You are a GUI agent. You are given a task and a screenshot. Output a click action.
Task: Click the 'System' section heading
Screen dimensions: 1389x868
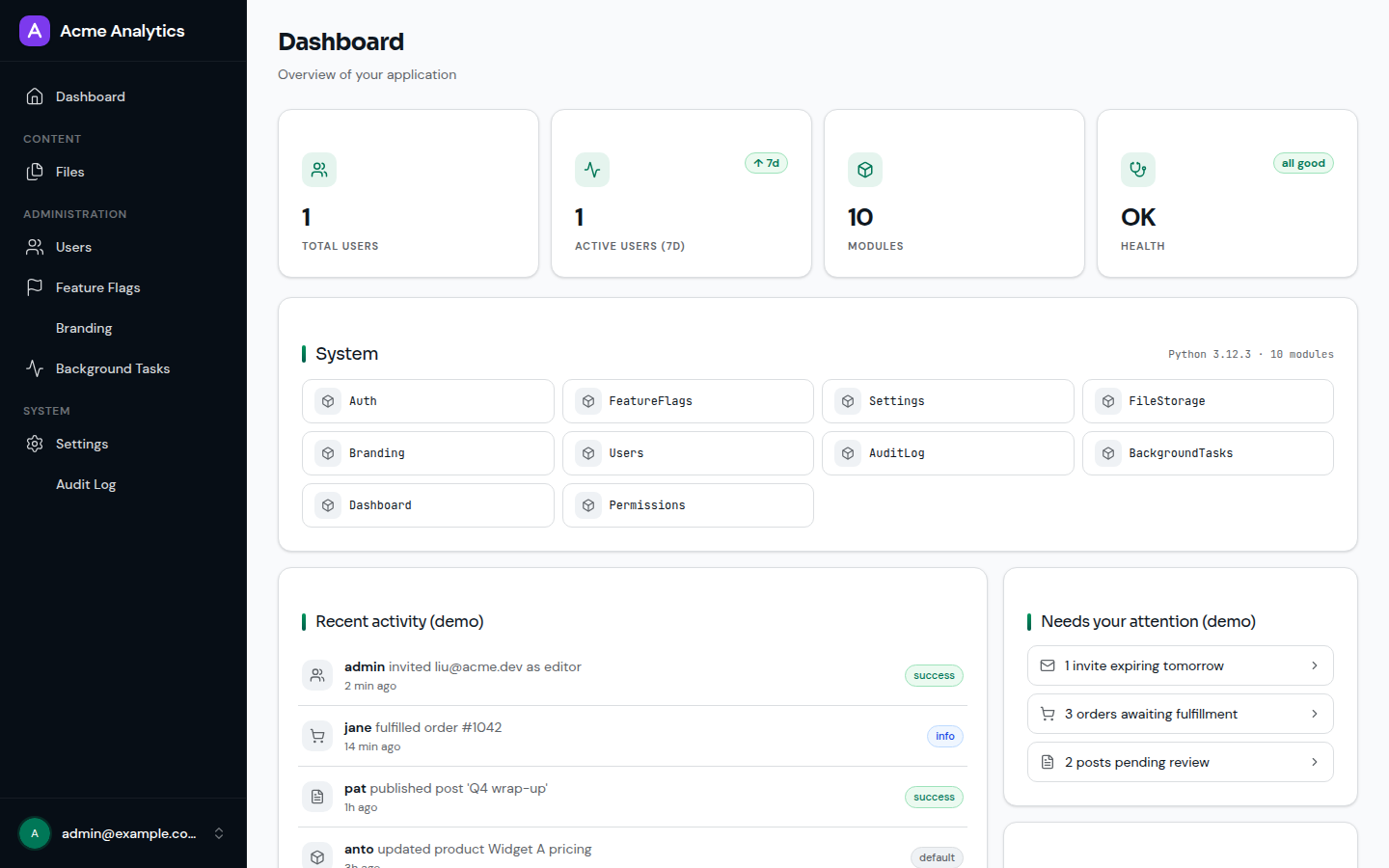click(x=346, y=354)
